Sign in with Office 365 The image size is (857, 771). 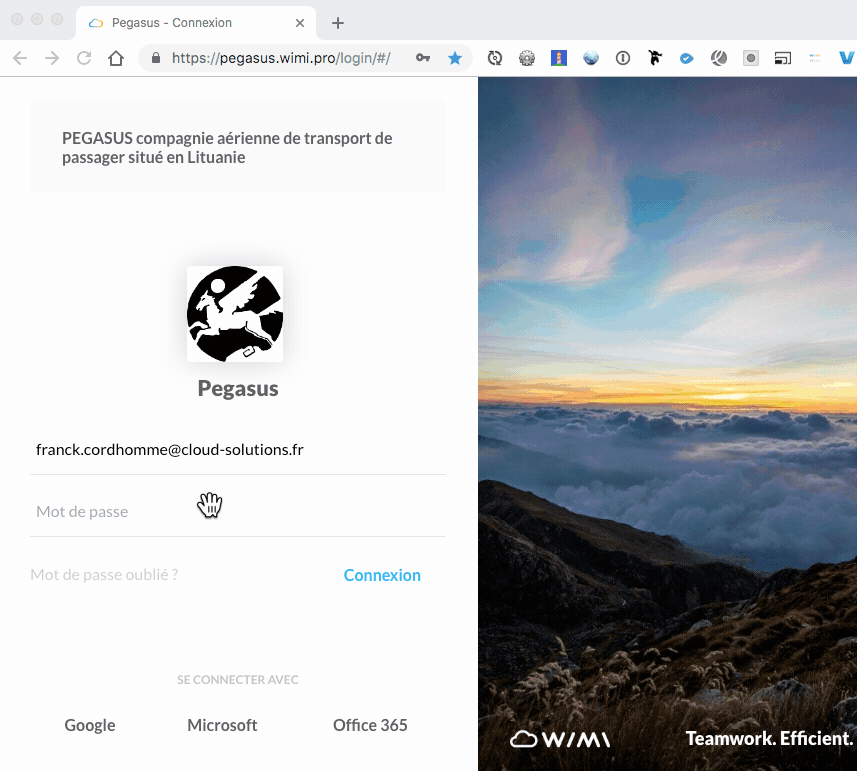[x=370, y=725]
